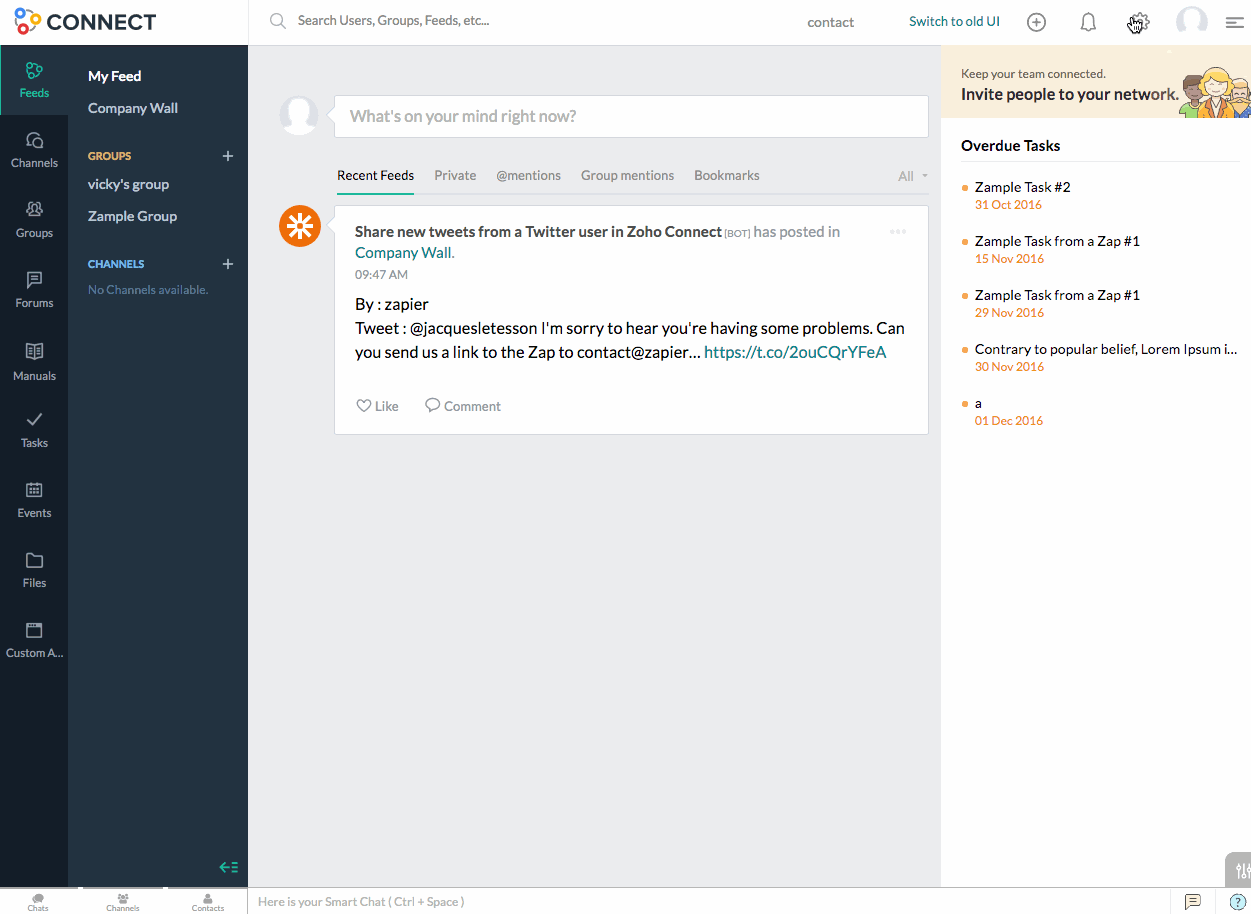The height and width of the screenshot is (914, 1251).
Task: Focus the search users and groups field
Action: [x=394, y=21]
